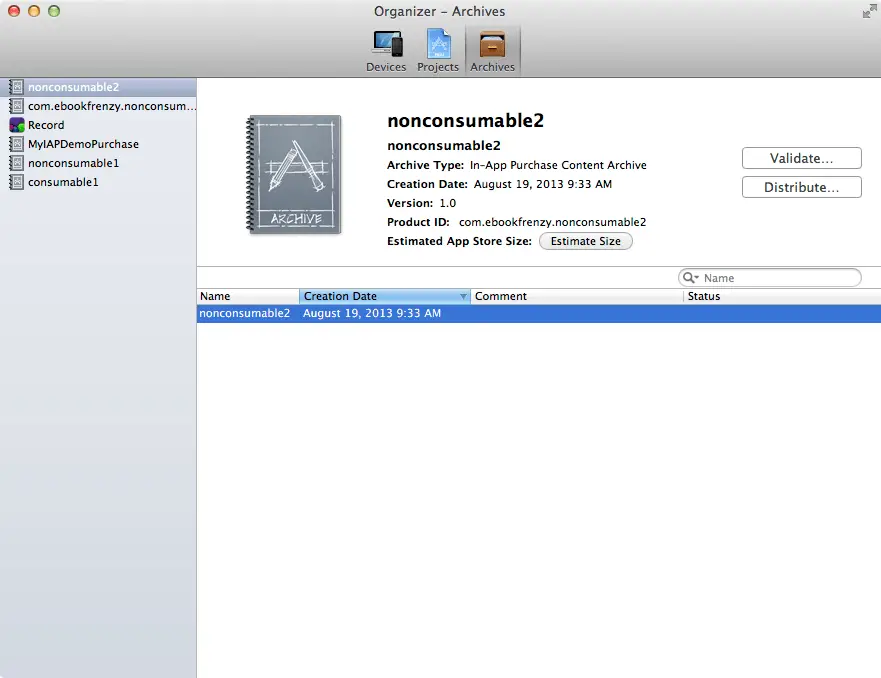881x678 pixels.
Task: Click the Status column header
Action: pyautogui.click(x=780, y=297)
